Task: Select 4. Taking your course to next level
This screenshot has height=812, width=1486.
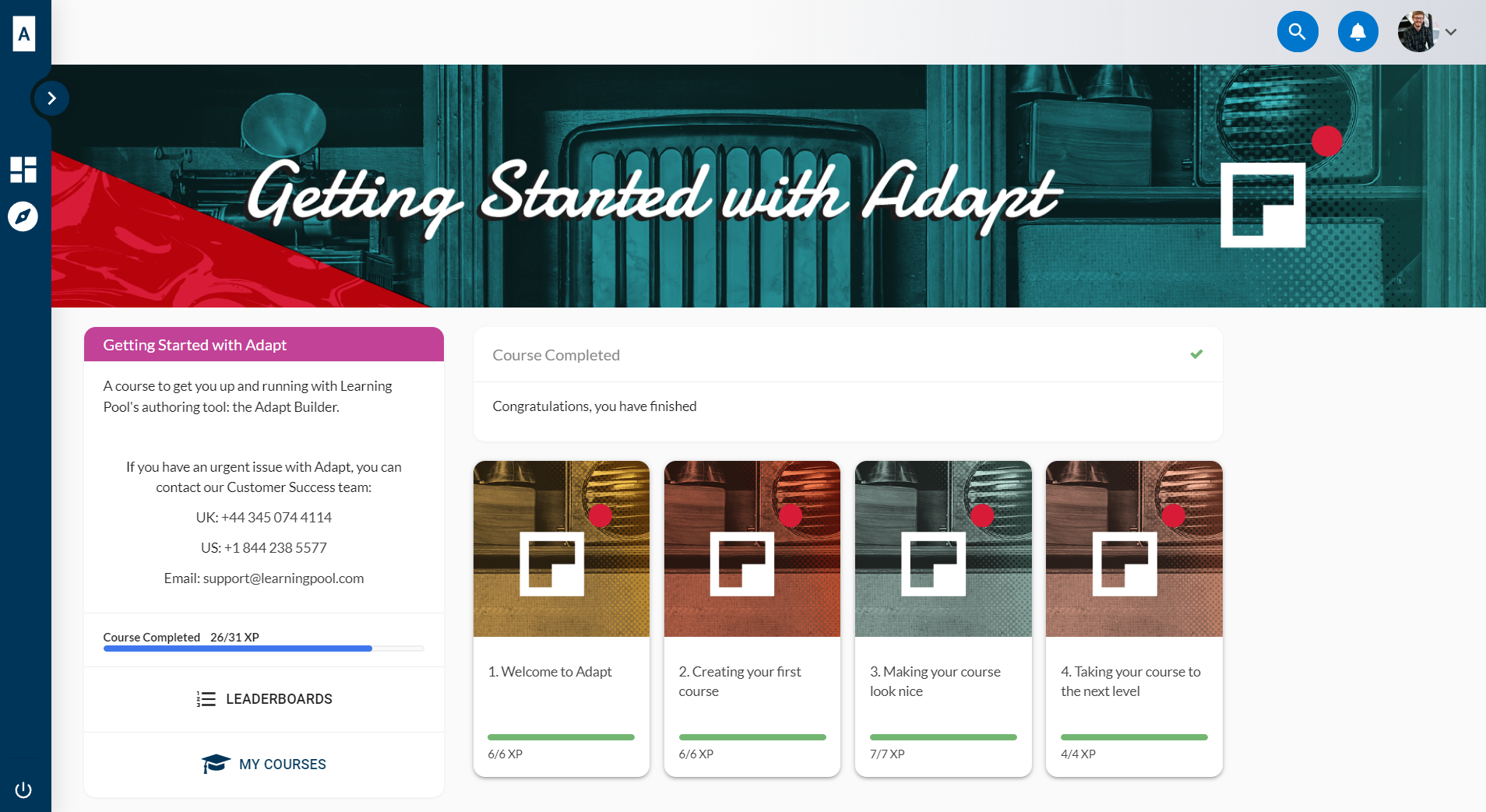Action: pos(1134,619)
